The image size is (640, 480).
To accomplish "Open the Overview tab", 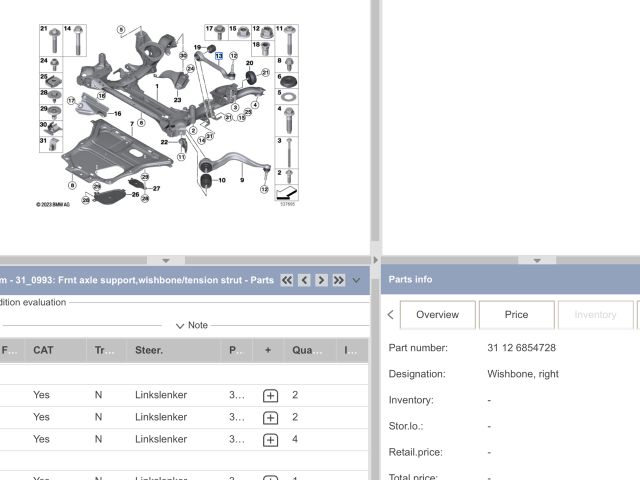I will 437,315.
